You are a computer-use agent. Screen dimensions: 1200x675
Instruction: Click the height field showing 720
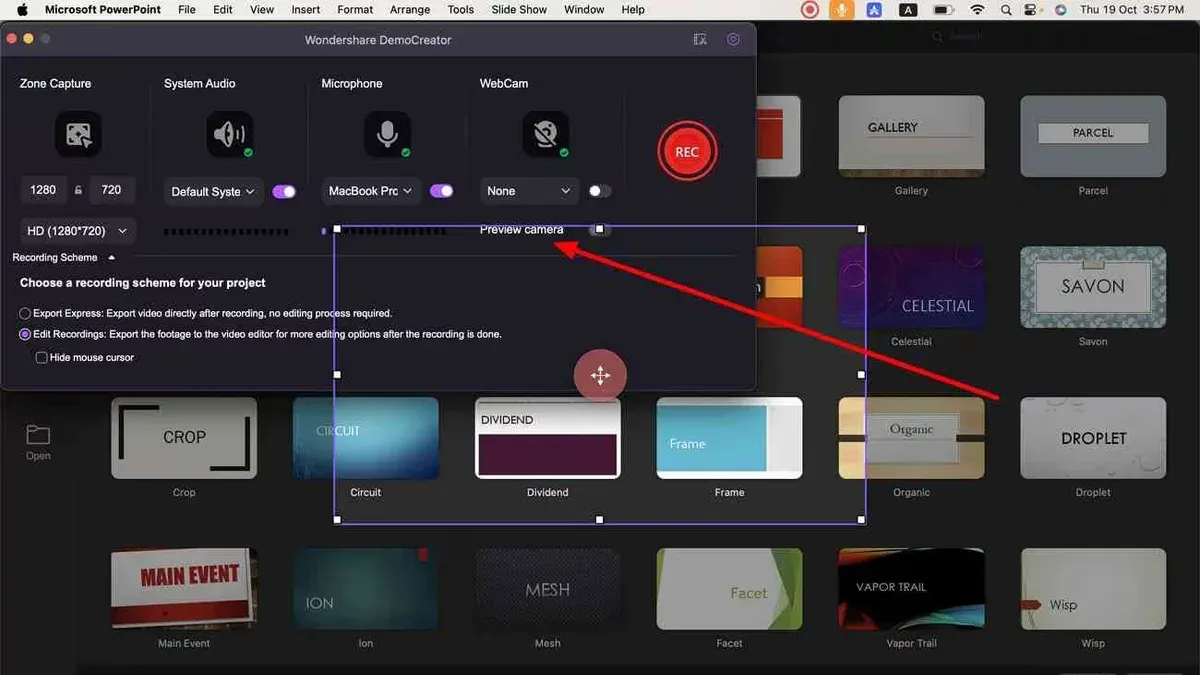(x=111, y=190)
